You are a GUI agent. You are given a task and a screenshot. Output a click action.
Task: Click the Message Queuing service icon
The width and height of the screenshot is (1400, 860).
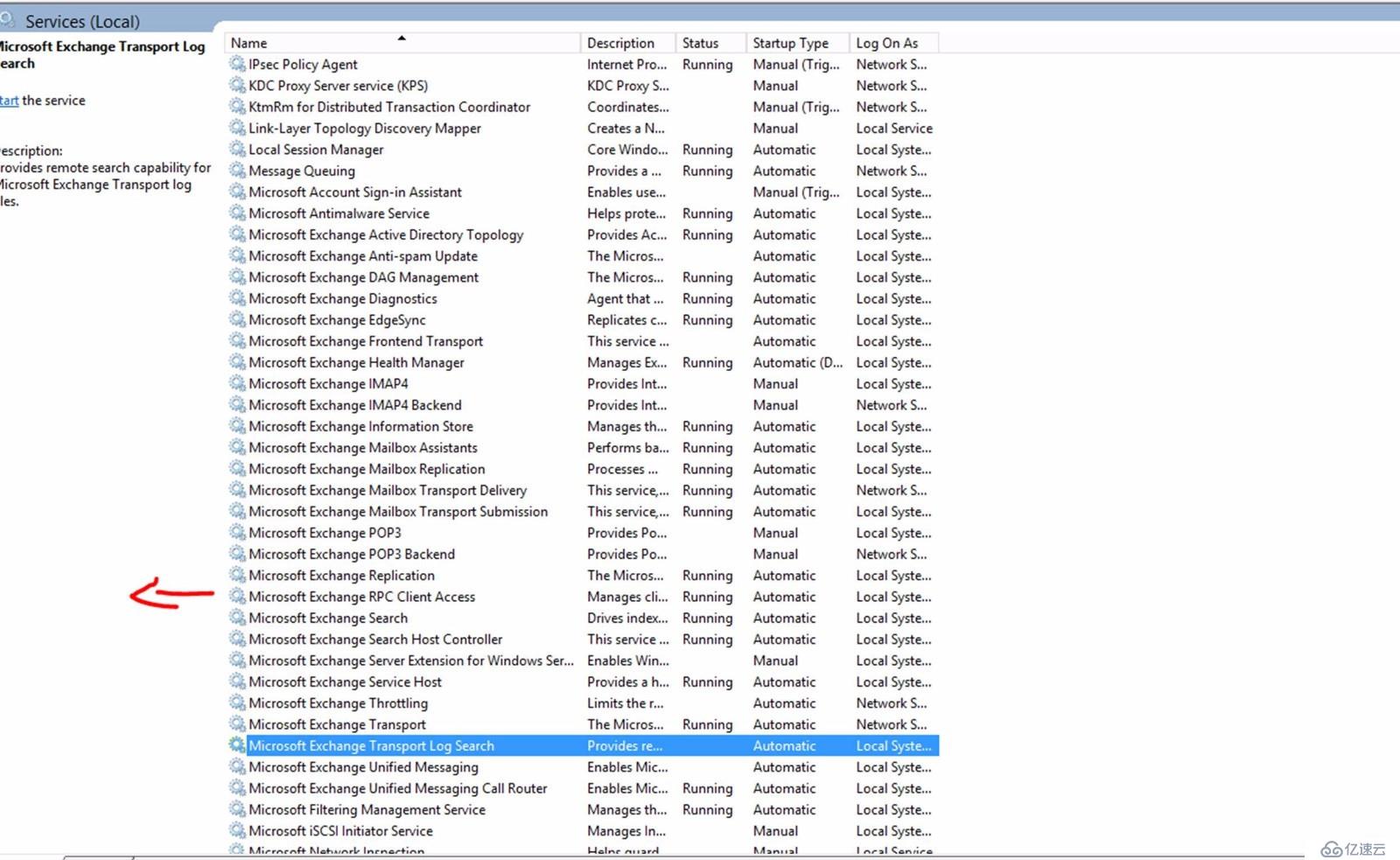click(x=237, y=170)
